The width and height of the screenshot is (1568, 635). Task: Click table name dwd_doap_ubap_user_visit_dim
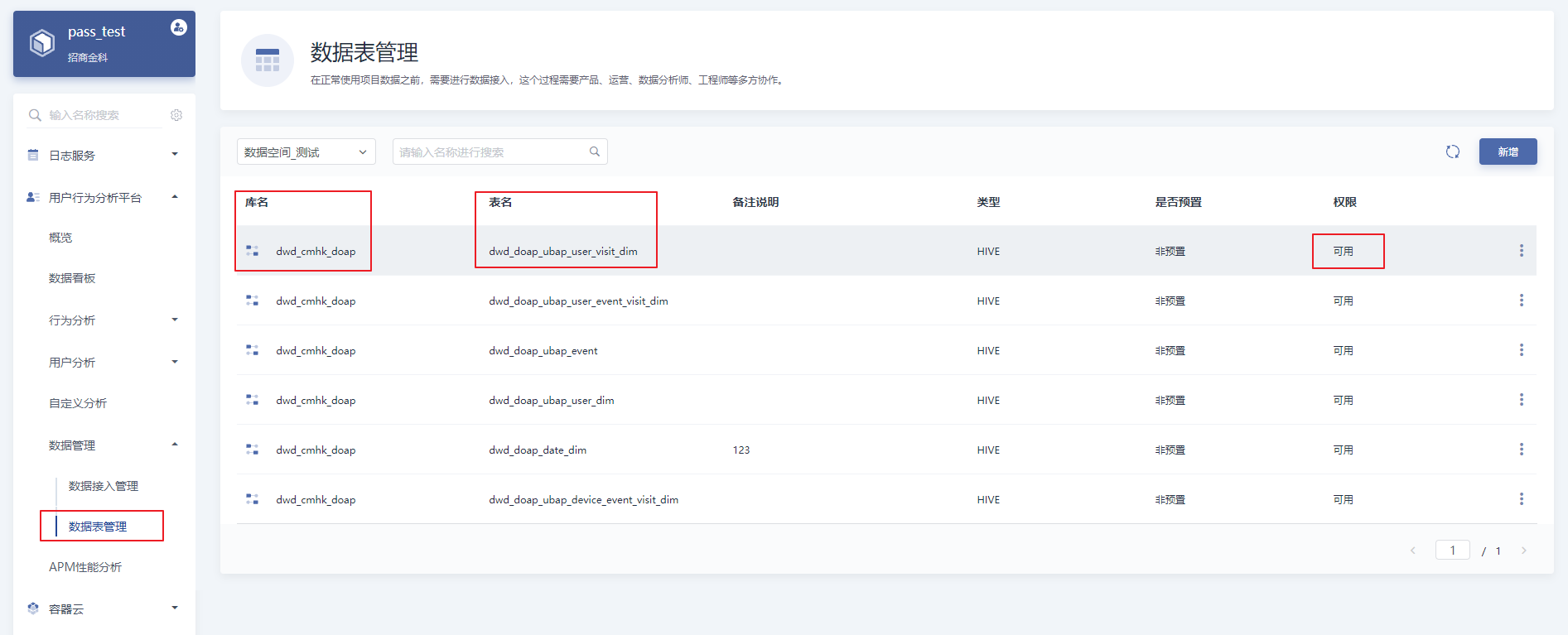click(x=563, y=252)
